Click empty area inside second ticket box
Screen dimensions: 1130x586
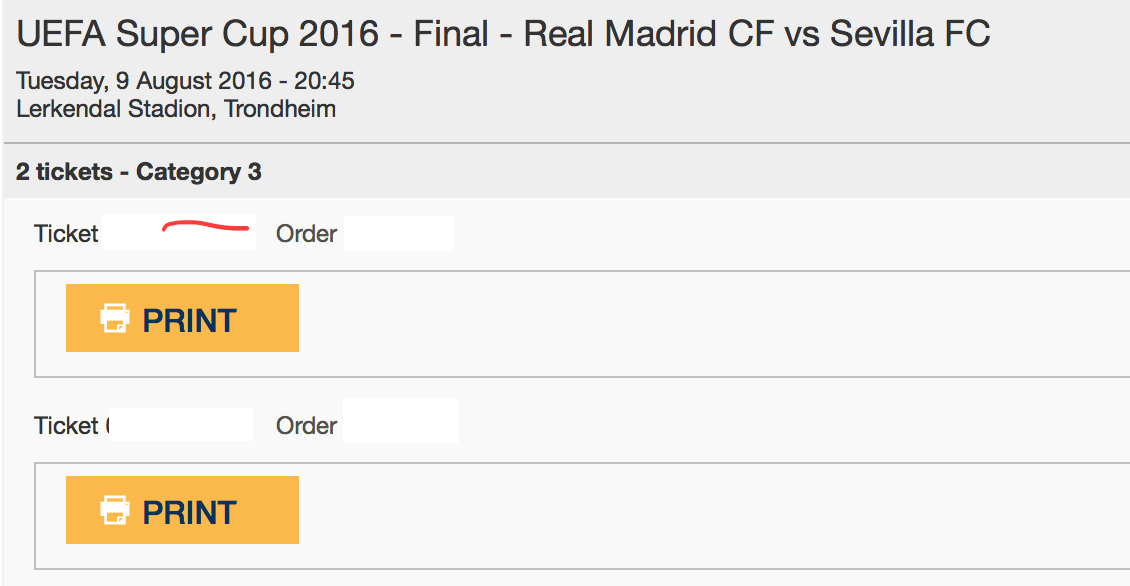713,515
